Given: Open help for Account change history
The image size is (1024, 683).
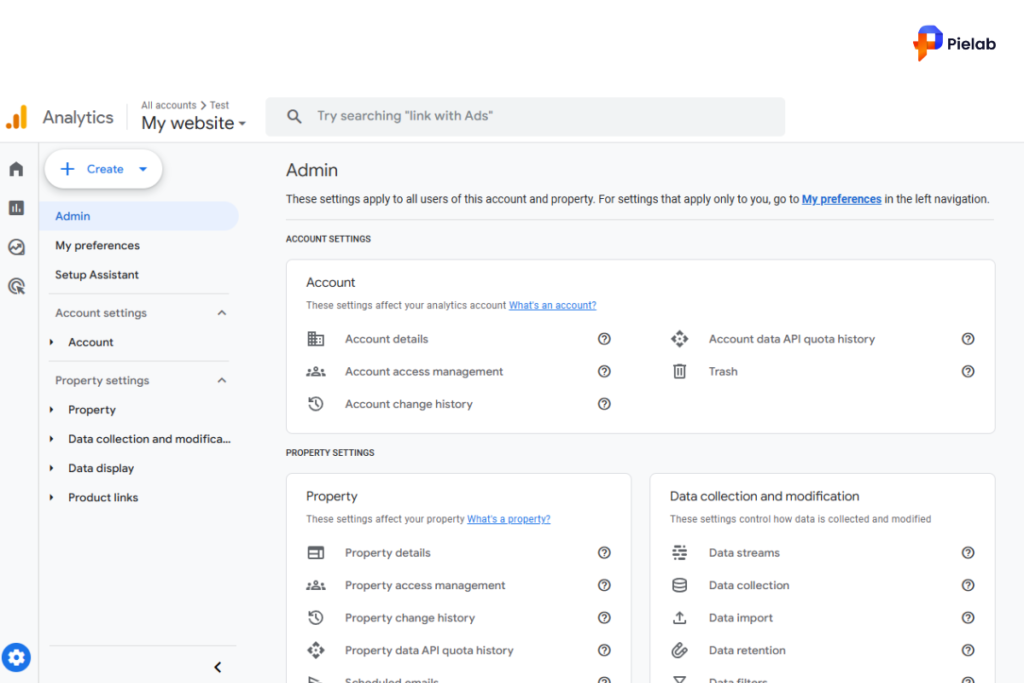Looking at the screenshot, I should 604,404.
